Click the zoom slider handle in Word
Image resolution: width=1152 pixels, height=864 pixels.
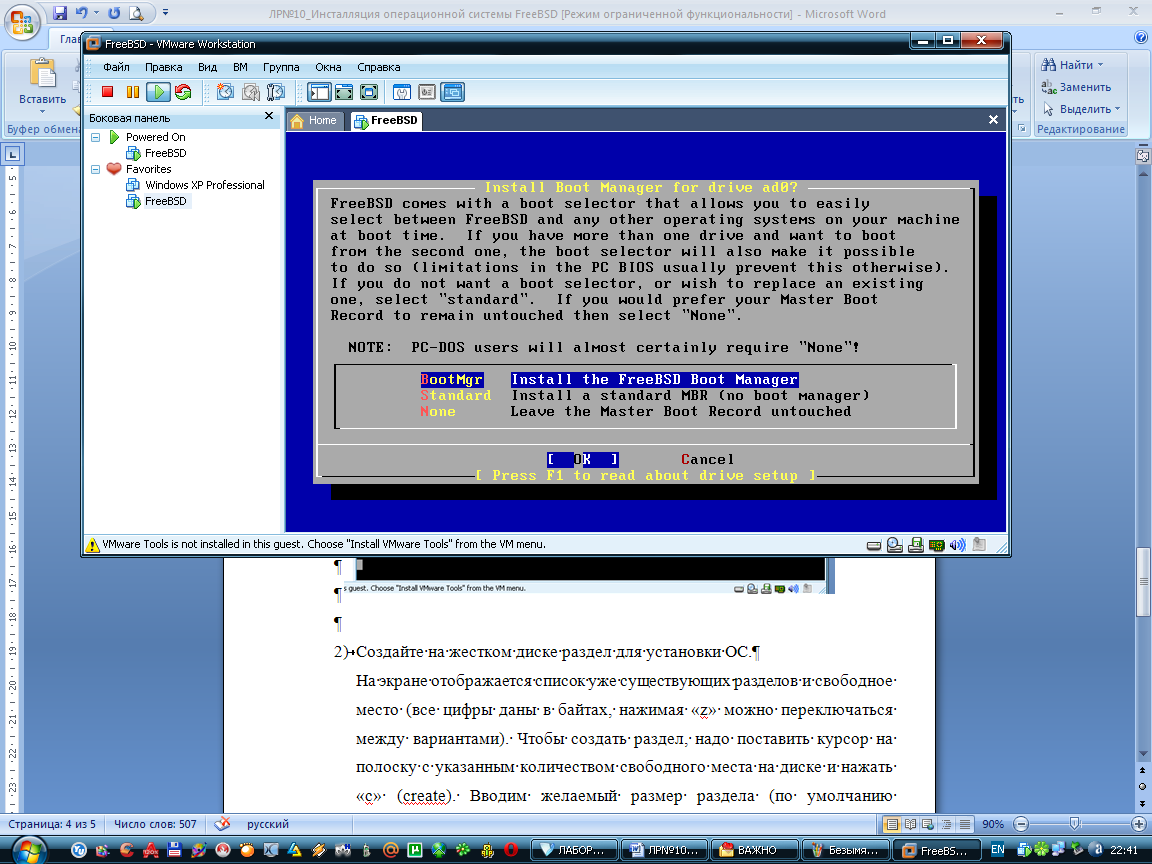click(x=1075, y=824)
